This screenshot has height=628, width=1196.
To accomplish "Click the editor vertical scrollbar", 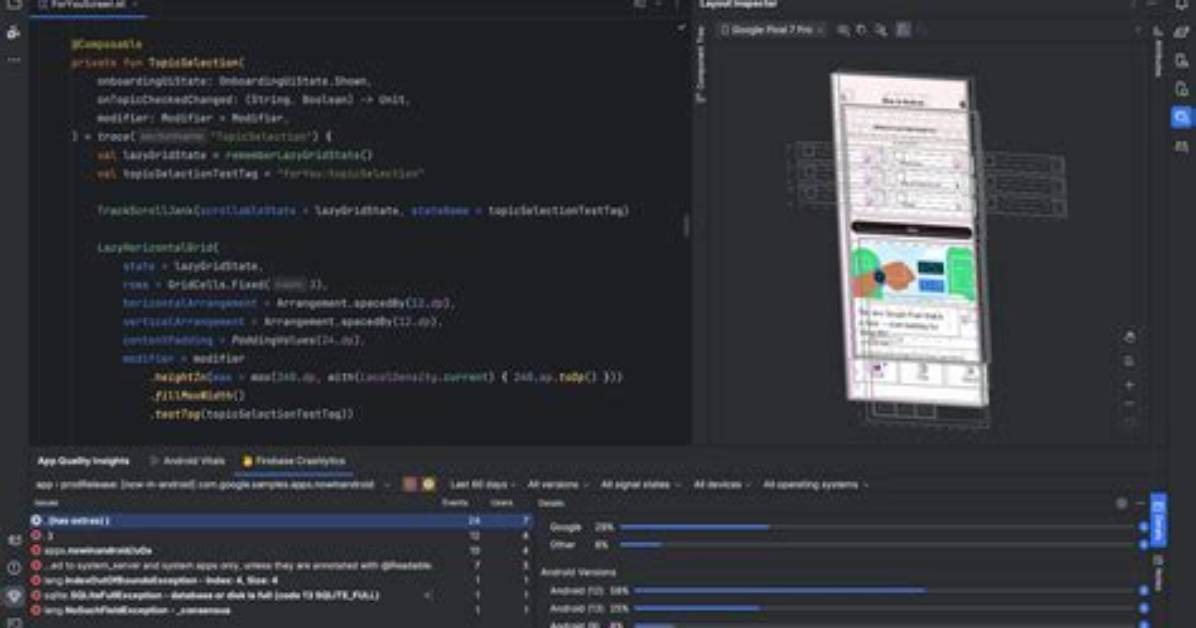I will 686,225.
